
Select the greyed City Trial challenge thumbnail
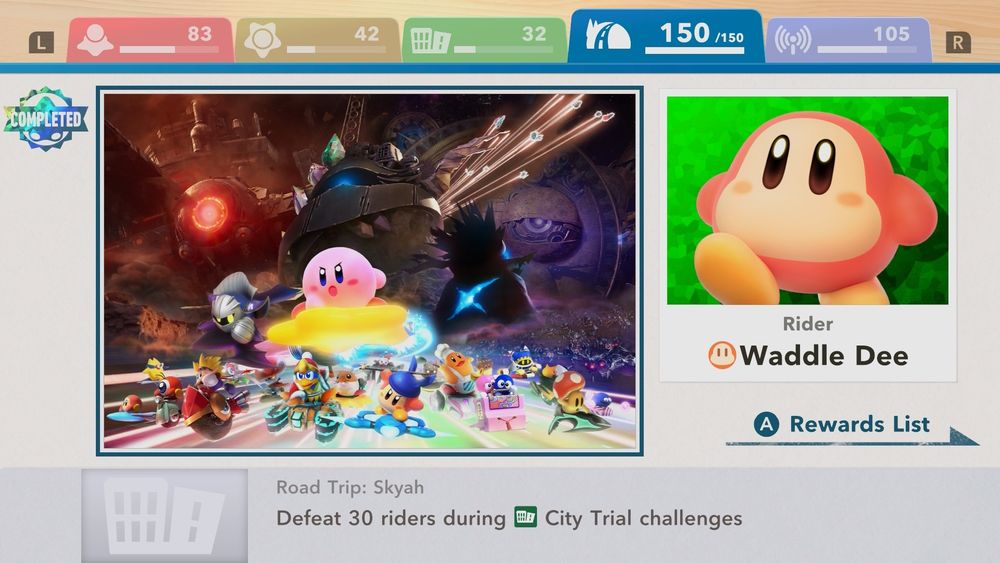click(165, 515)
